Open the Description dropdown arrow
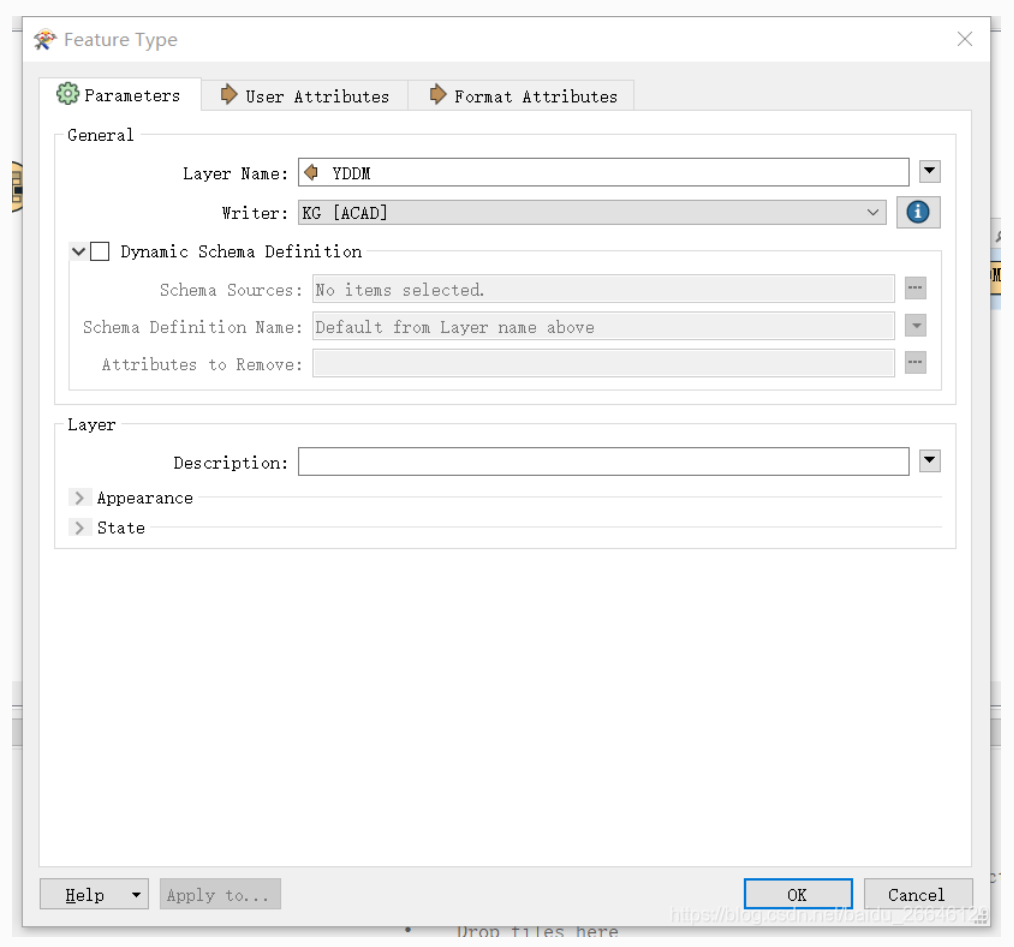Screen dimensions: 1014x947 [929, 461]
